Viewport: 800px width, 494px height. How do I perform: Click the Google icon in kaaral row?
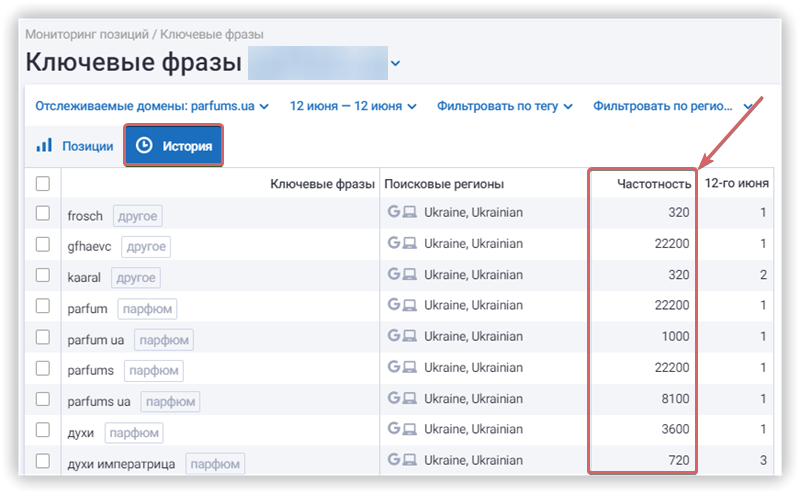point(393,274)
